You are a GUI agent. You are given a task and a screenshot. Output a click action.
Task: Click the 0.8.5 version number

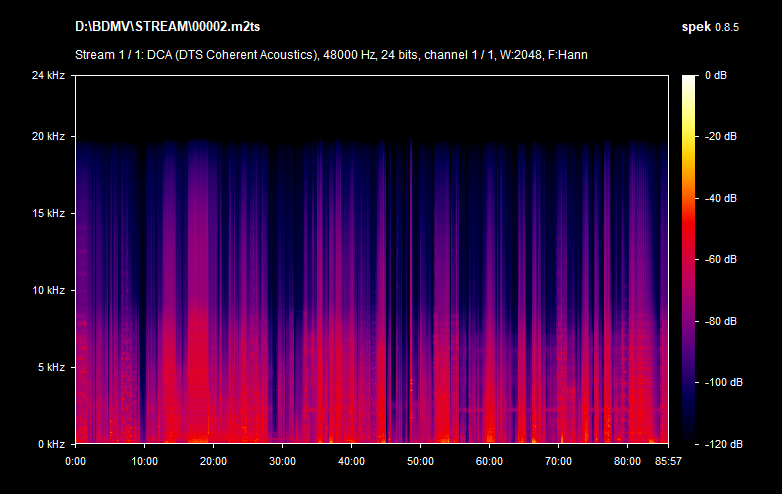pos(727,25)
